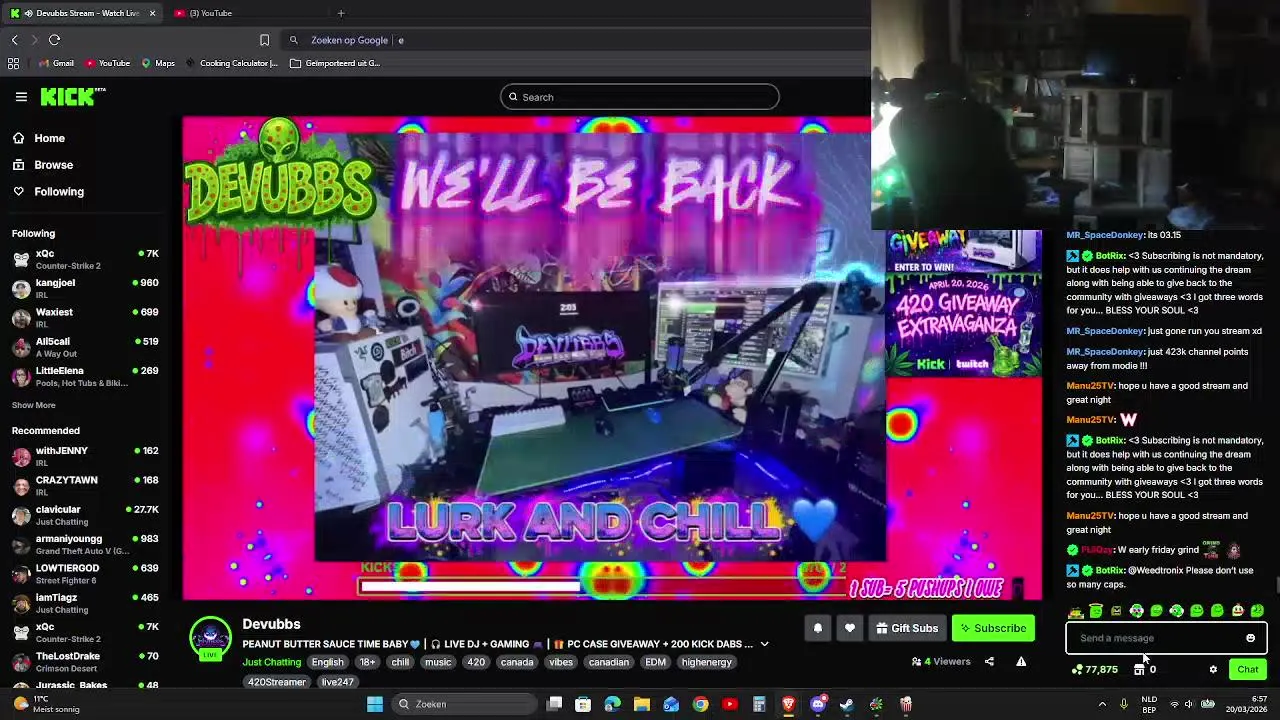
Task: Click the Send a message chat field
Action: (1166, 638)
